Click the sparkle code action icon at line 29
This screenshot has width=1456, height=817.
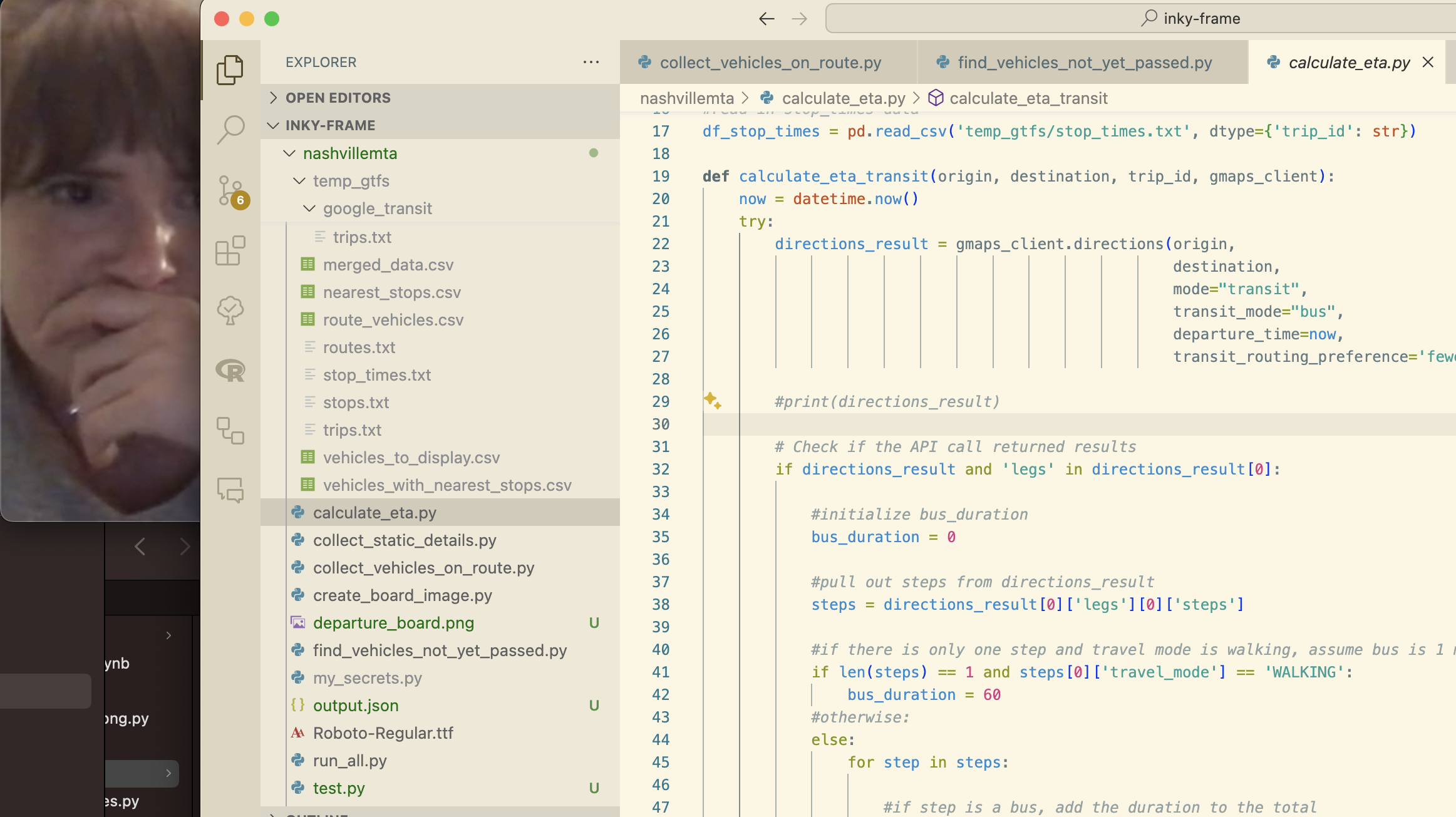point(712,401)
